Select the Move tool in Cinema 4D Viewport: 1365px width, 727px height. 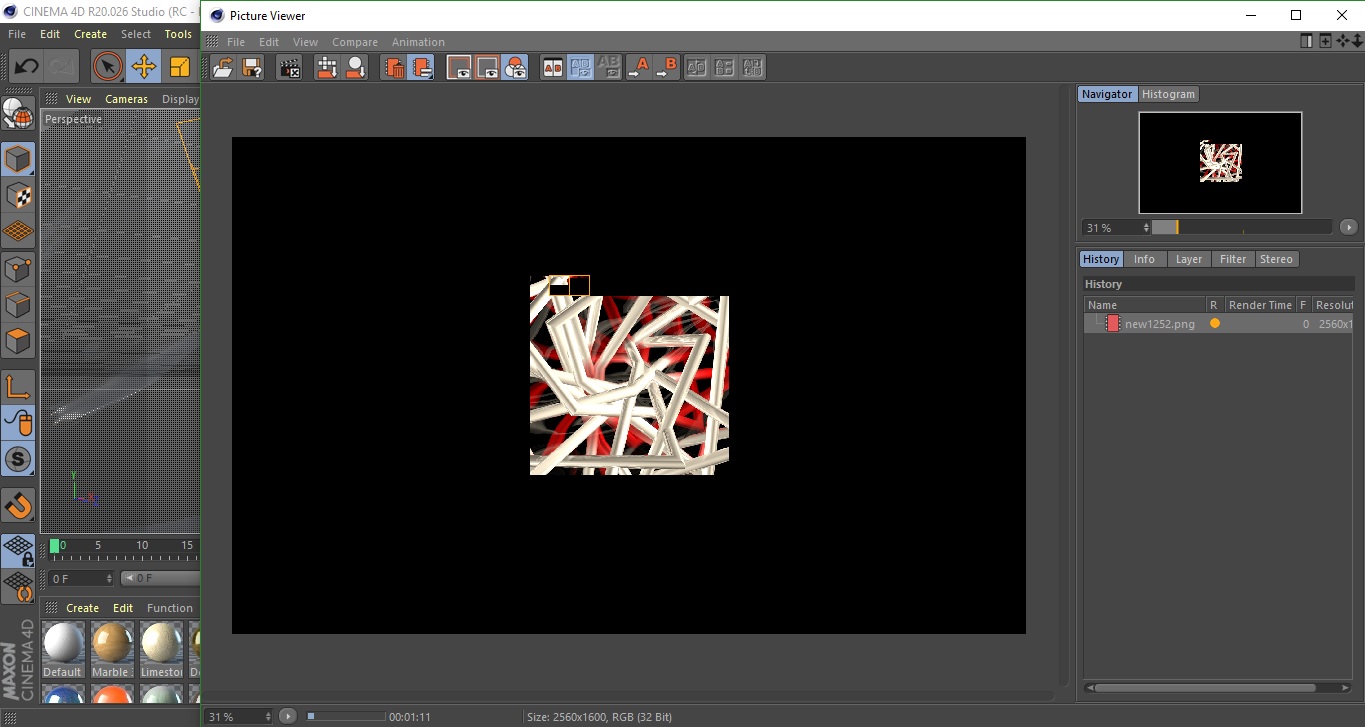click(x=144, y=67)
